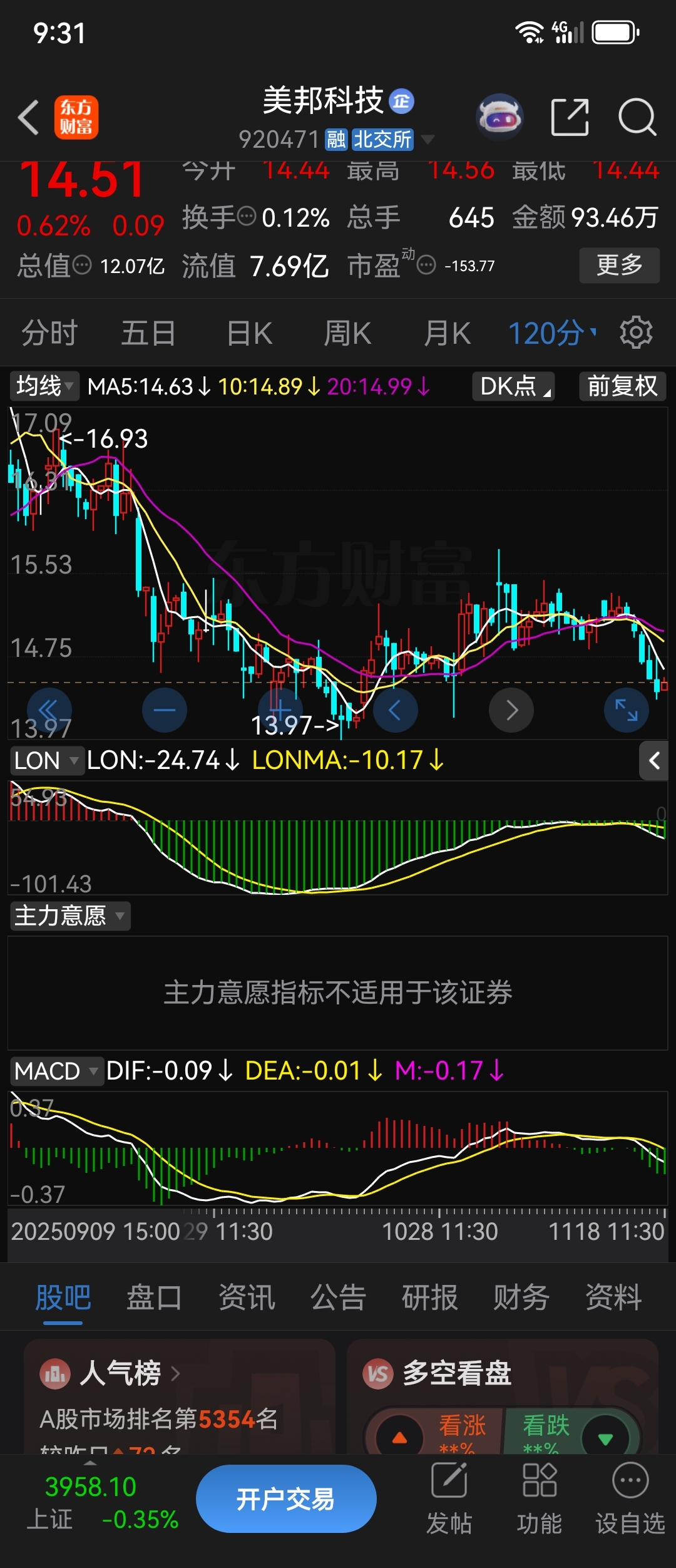This screenshot has height=1568, width=676.
Task: Expand chart to fullscreen
Action: point(627,710)
